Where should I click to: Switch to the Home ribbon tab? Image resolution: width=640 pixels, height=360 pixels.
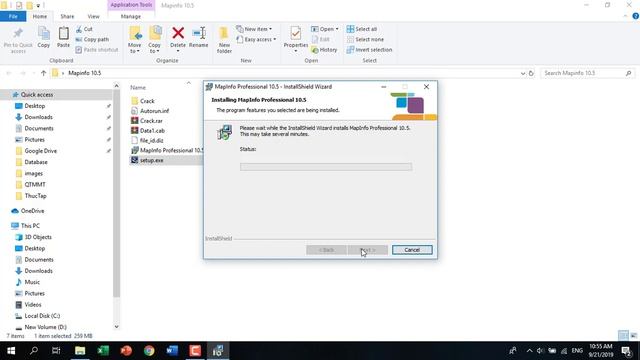click(x=40, y=16)
